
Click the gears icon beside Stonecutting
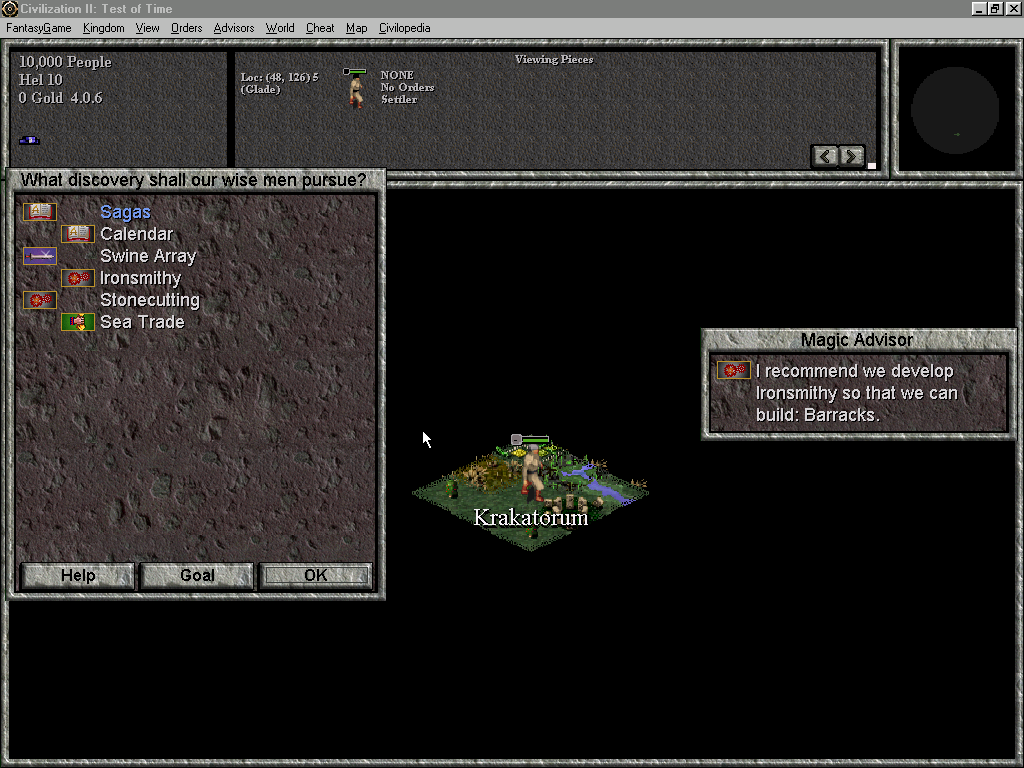40,300
